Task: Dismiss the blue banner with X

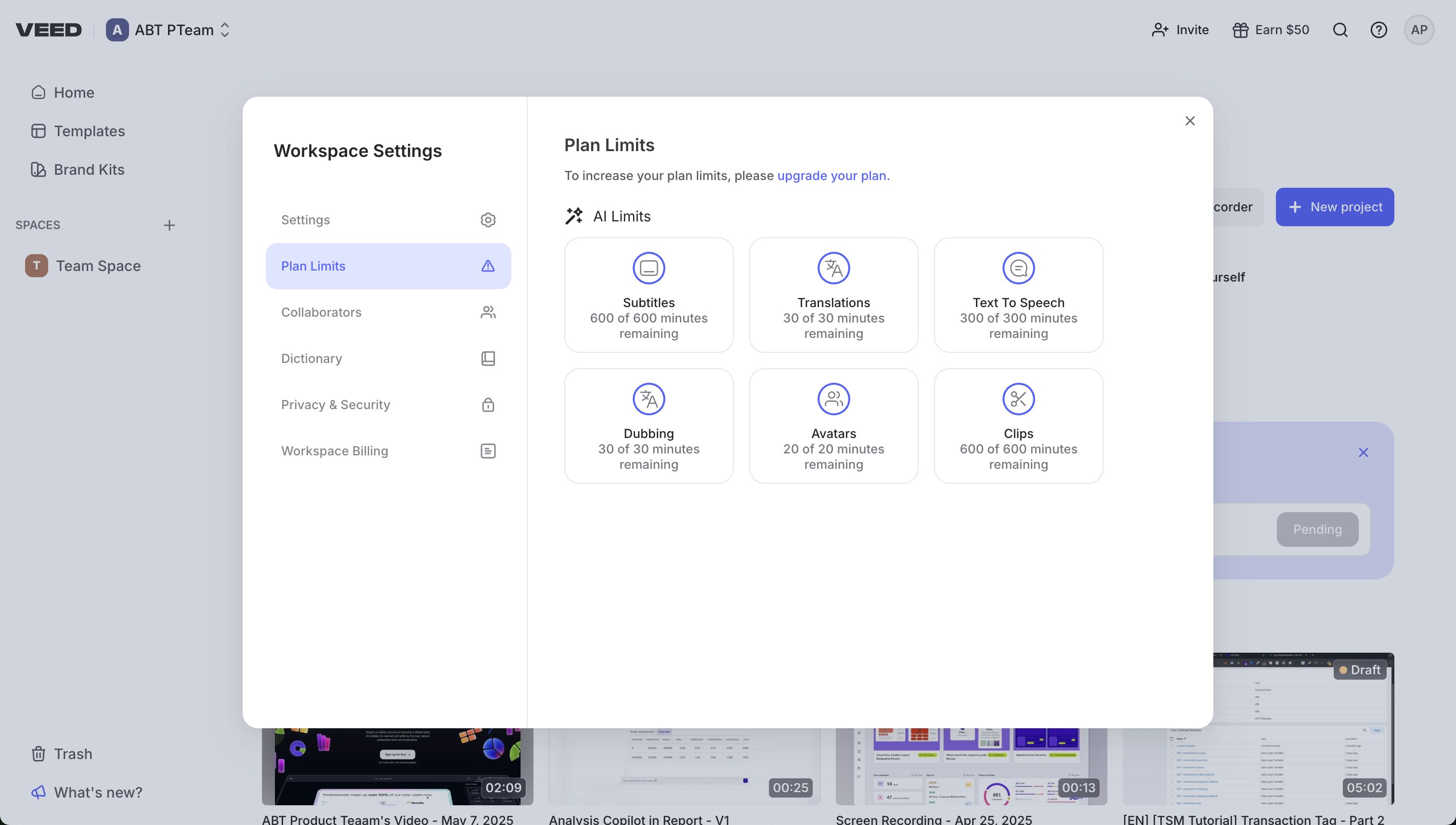Action: [x=1363, y=452]
